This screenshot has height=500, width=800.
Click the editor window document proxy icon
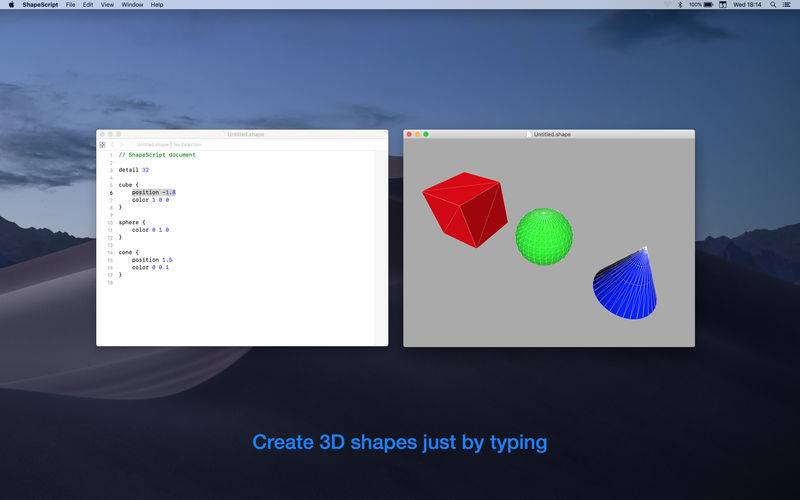coord(222,134)
